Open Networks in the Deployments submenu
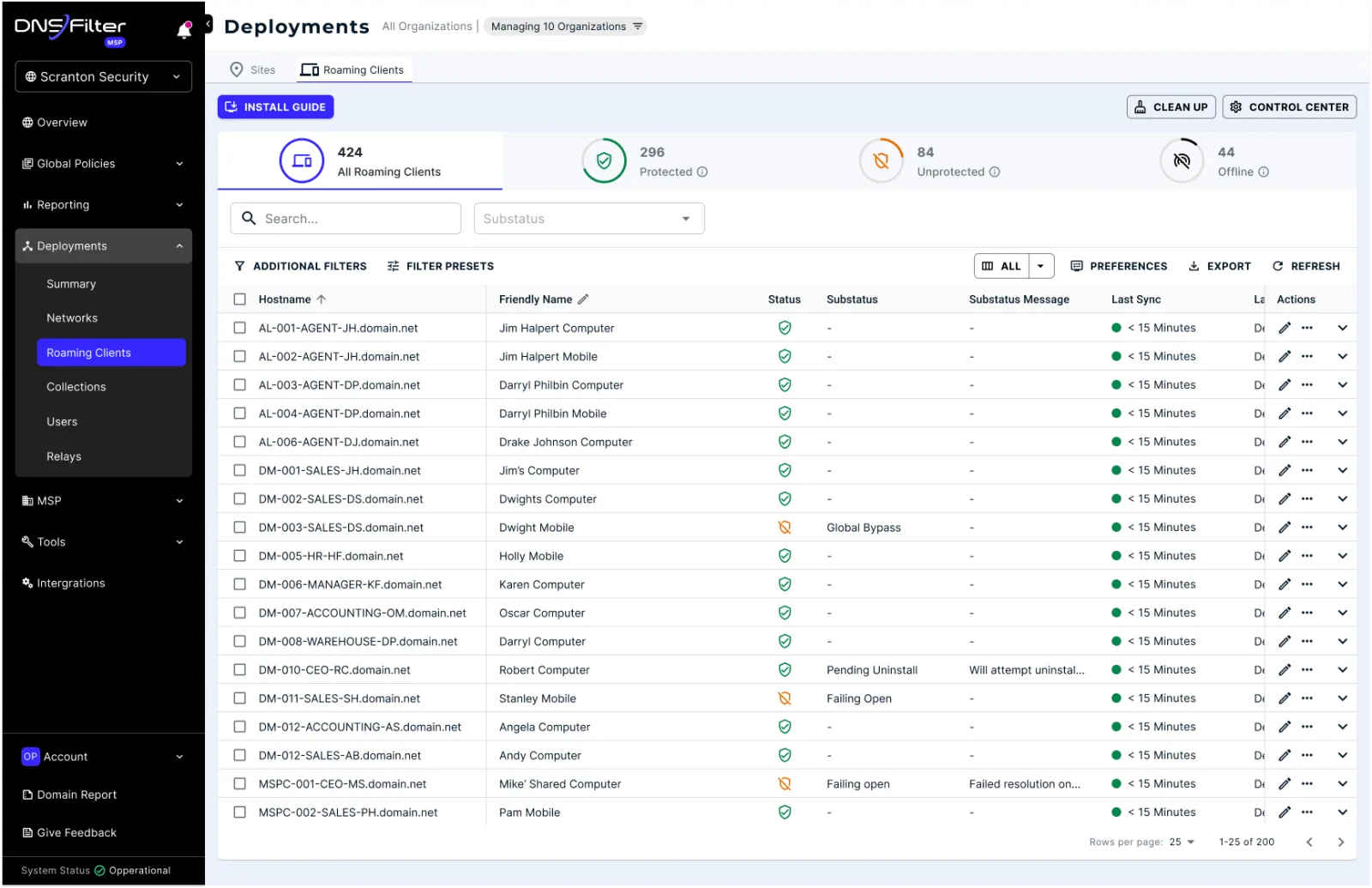The image size is (1372, 888). (72, 318)
